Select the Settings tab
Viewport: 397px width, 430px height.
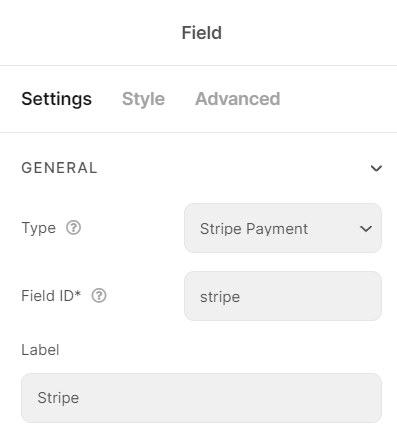click(x=56, y=99)
